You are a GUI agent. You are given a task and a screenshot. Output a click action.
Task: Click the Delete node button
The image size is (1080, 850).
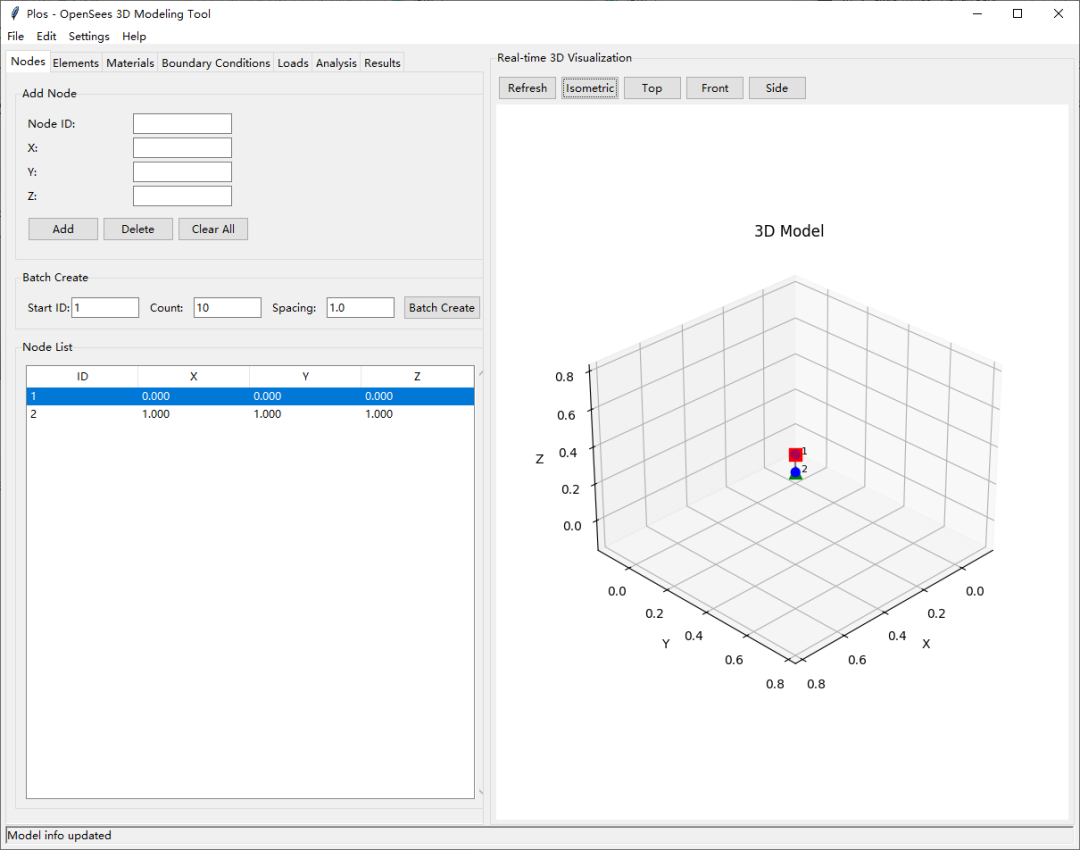click(x=138, y=229)
